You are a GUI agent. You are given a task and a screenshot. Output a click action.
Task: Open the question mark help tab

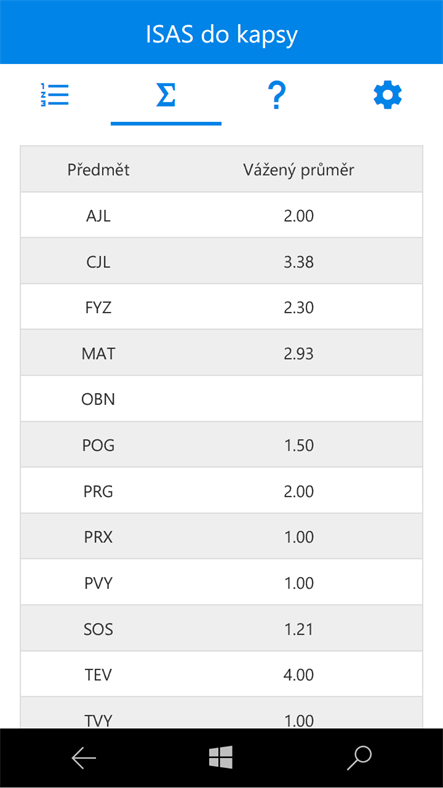277,95
